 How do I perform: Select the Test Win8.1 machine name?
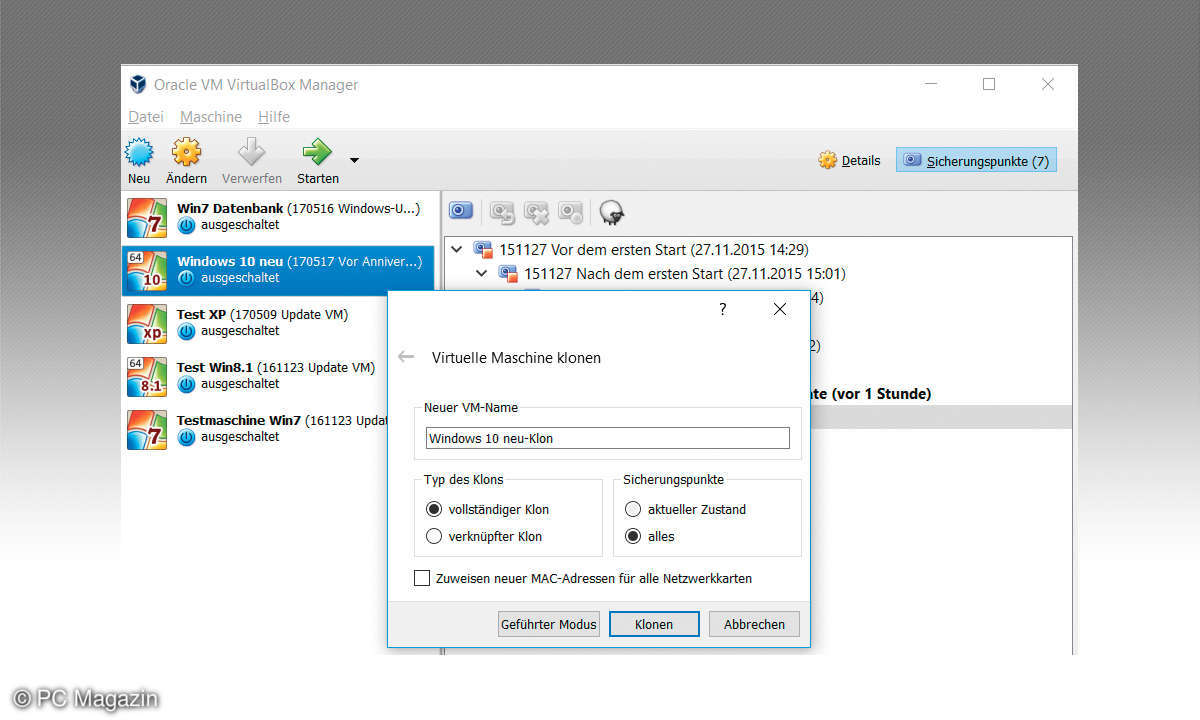click(x=215, y=368)
